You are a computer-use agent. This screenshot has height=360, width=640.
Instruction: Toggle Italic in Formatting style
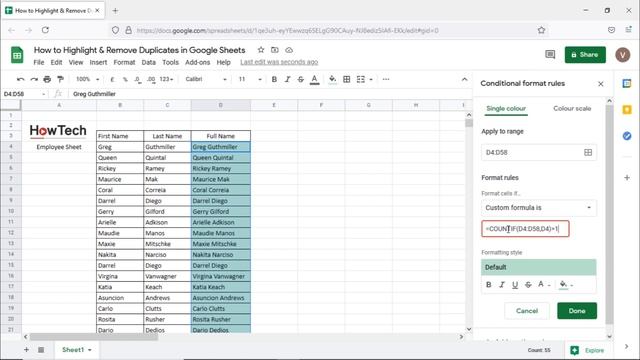point(502,284)
